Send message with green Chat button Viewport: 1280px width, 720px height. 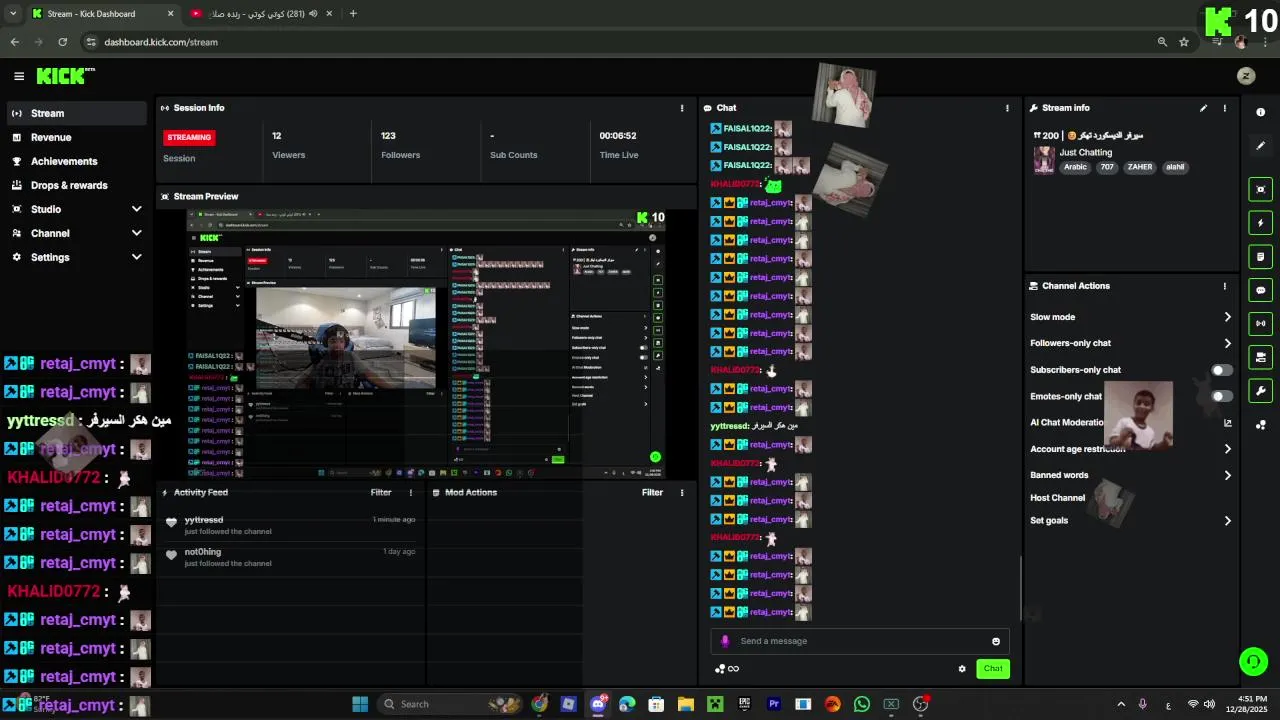click(993, 669)
